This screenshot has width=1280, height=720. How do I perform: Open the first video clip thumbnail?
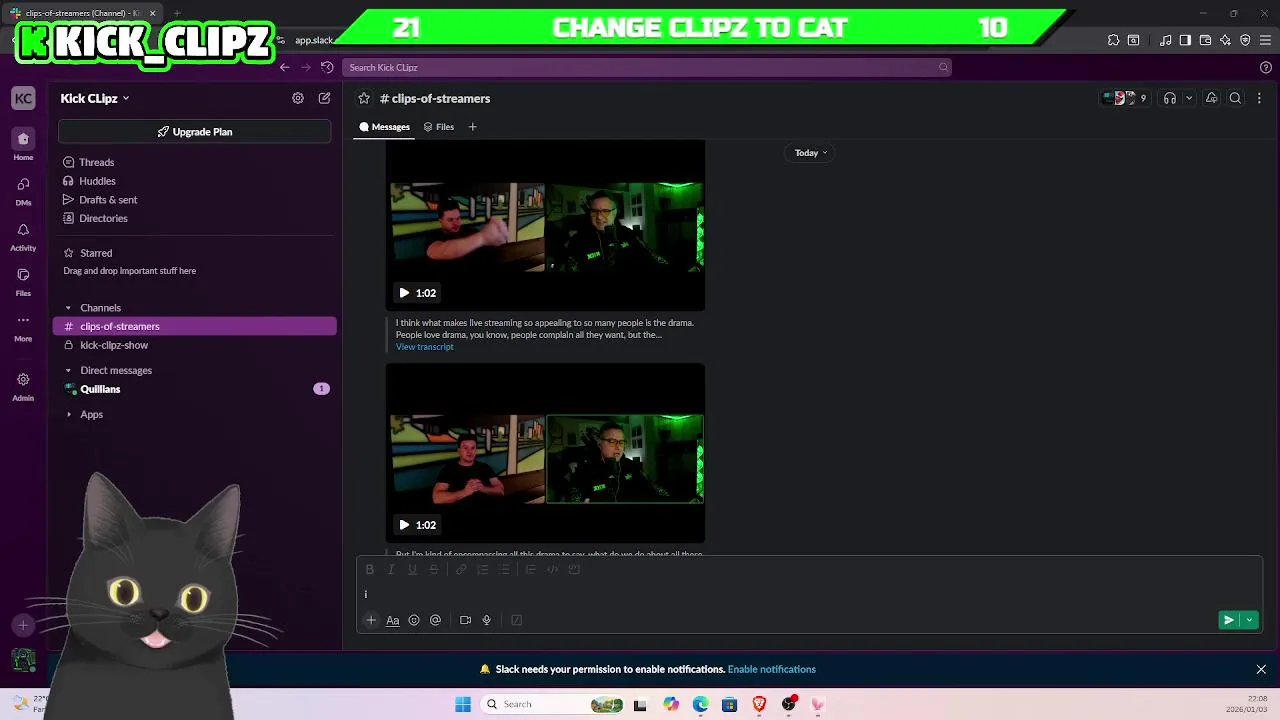pyautogui.click(x=546, y=227)
